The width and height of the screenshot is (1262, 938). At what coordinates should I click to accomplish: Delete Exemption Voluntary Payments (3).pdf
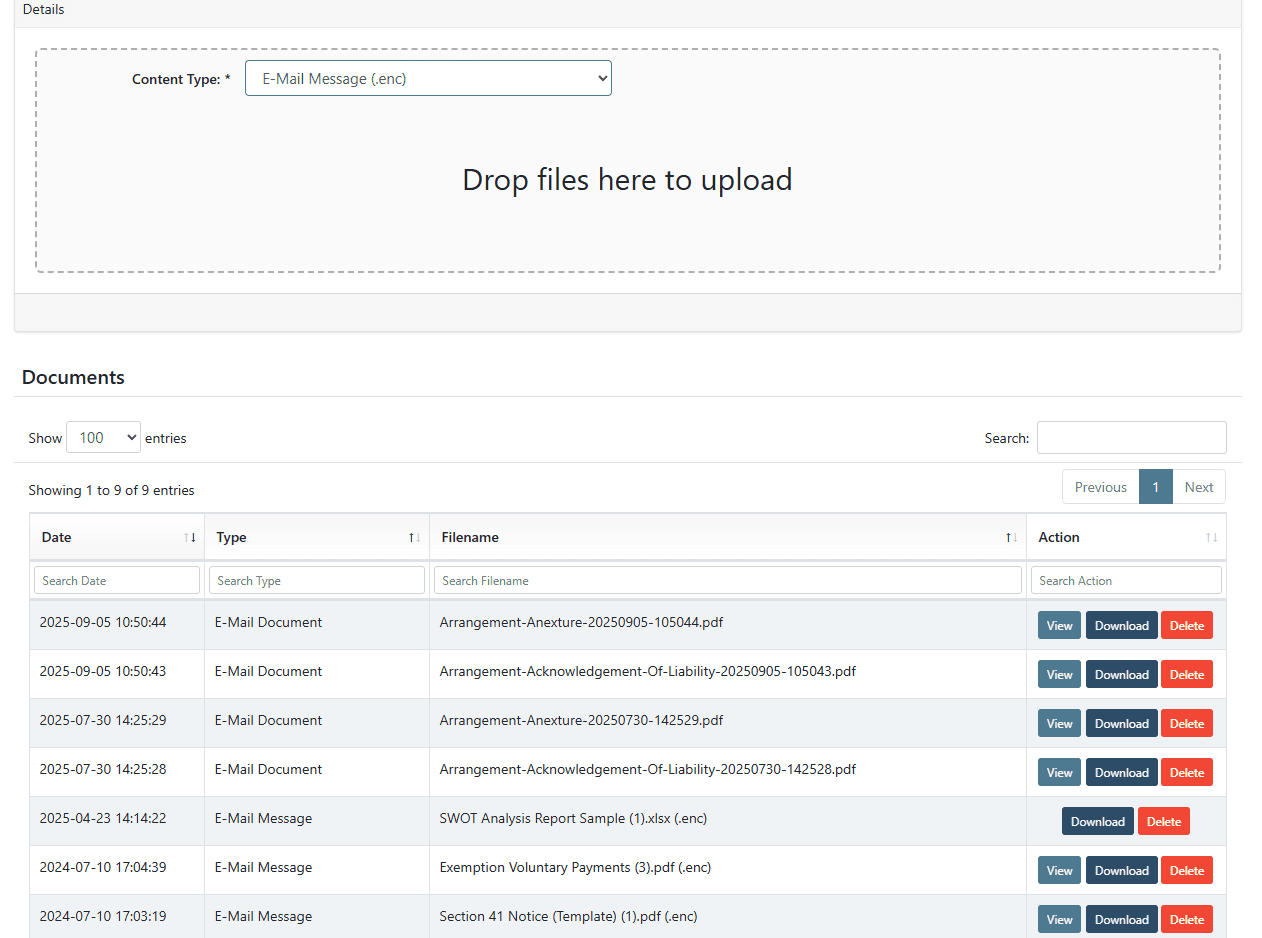[1187, 870]
